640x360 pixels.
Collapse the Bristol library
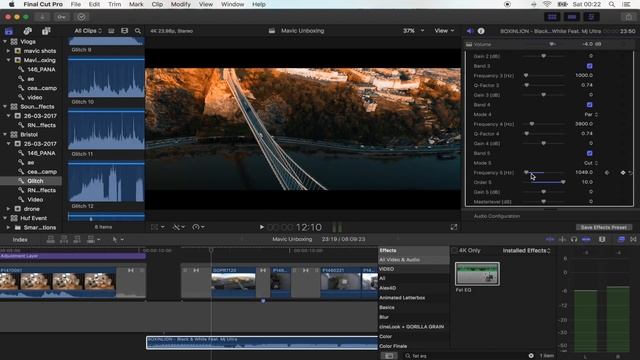(5, 134)
